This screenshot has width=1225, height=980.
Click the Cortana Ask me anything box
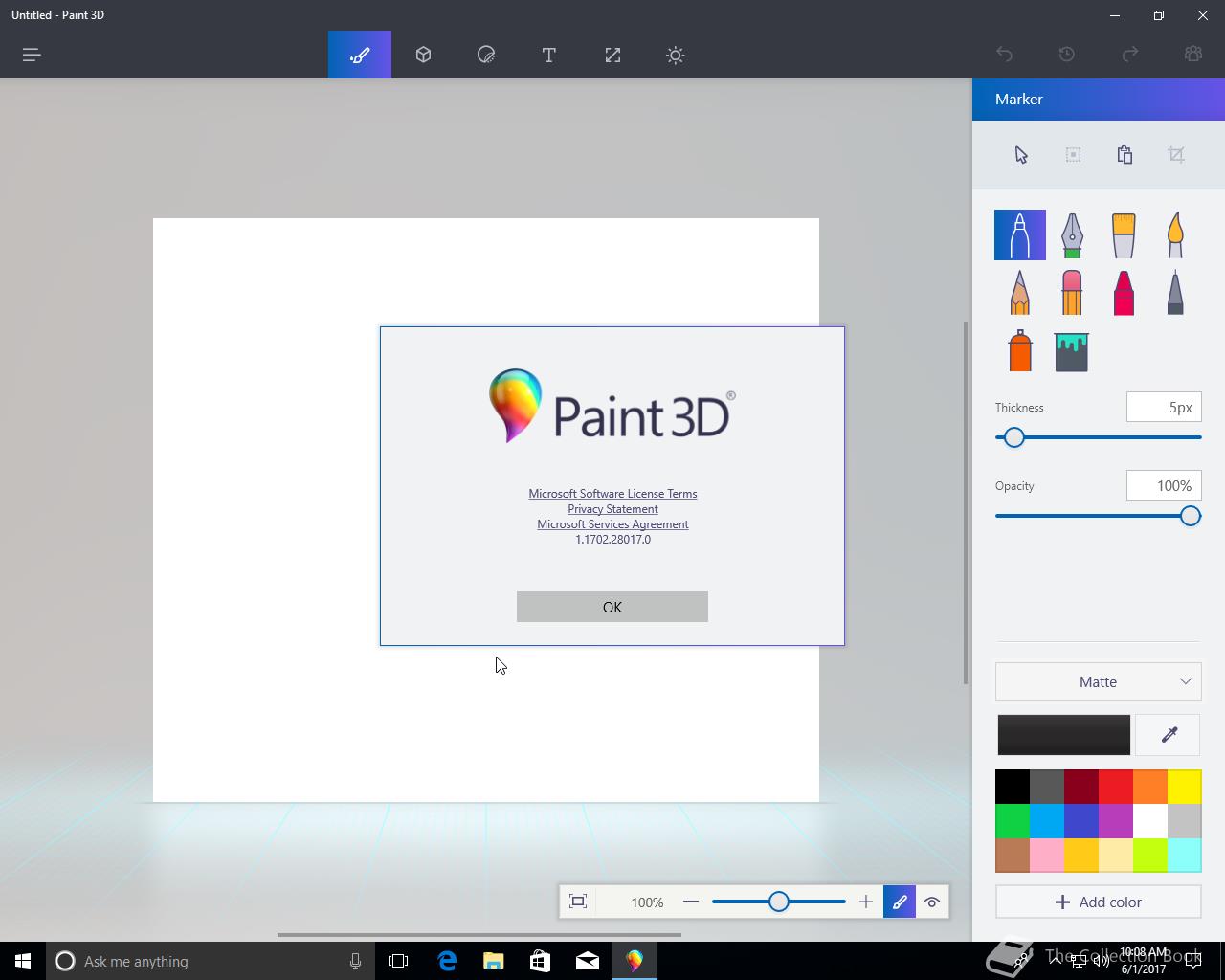210,961
